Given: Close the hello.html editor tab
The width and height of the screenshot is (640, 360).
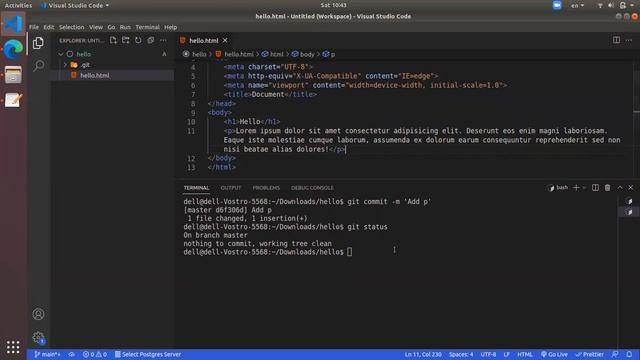Looking at the screenshot, I should 225,40.
